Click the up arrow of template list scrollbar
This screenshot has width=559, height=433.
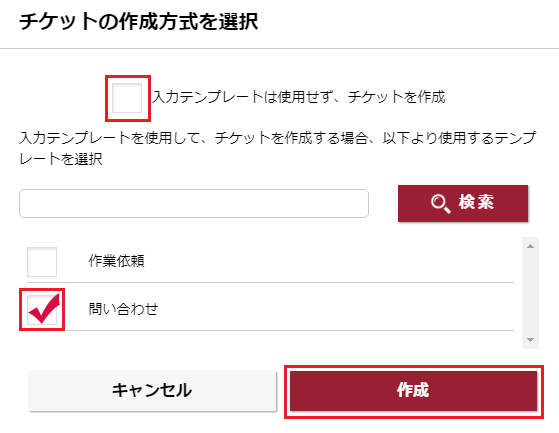(530, 246)
